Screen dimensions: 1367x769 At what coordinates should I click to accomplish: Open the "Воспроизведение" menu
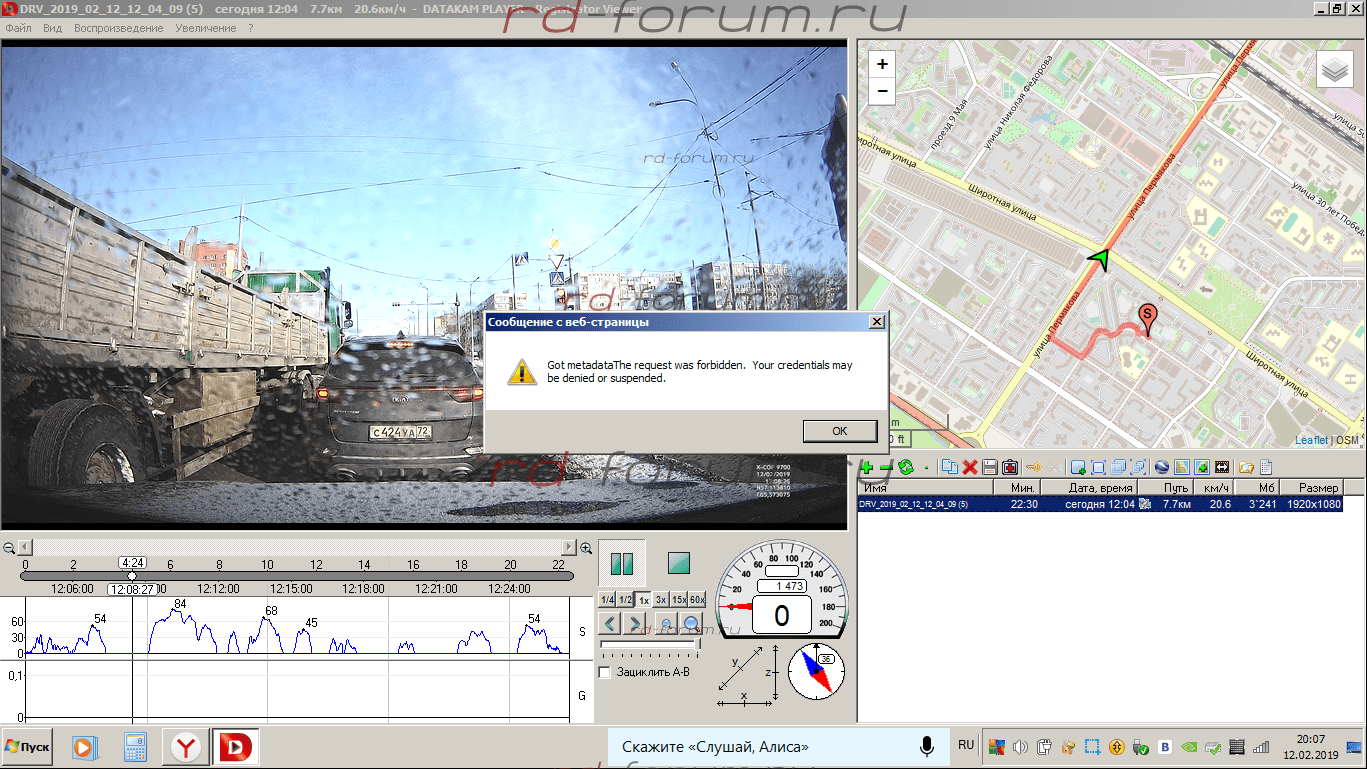(x=118, y=28)
